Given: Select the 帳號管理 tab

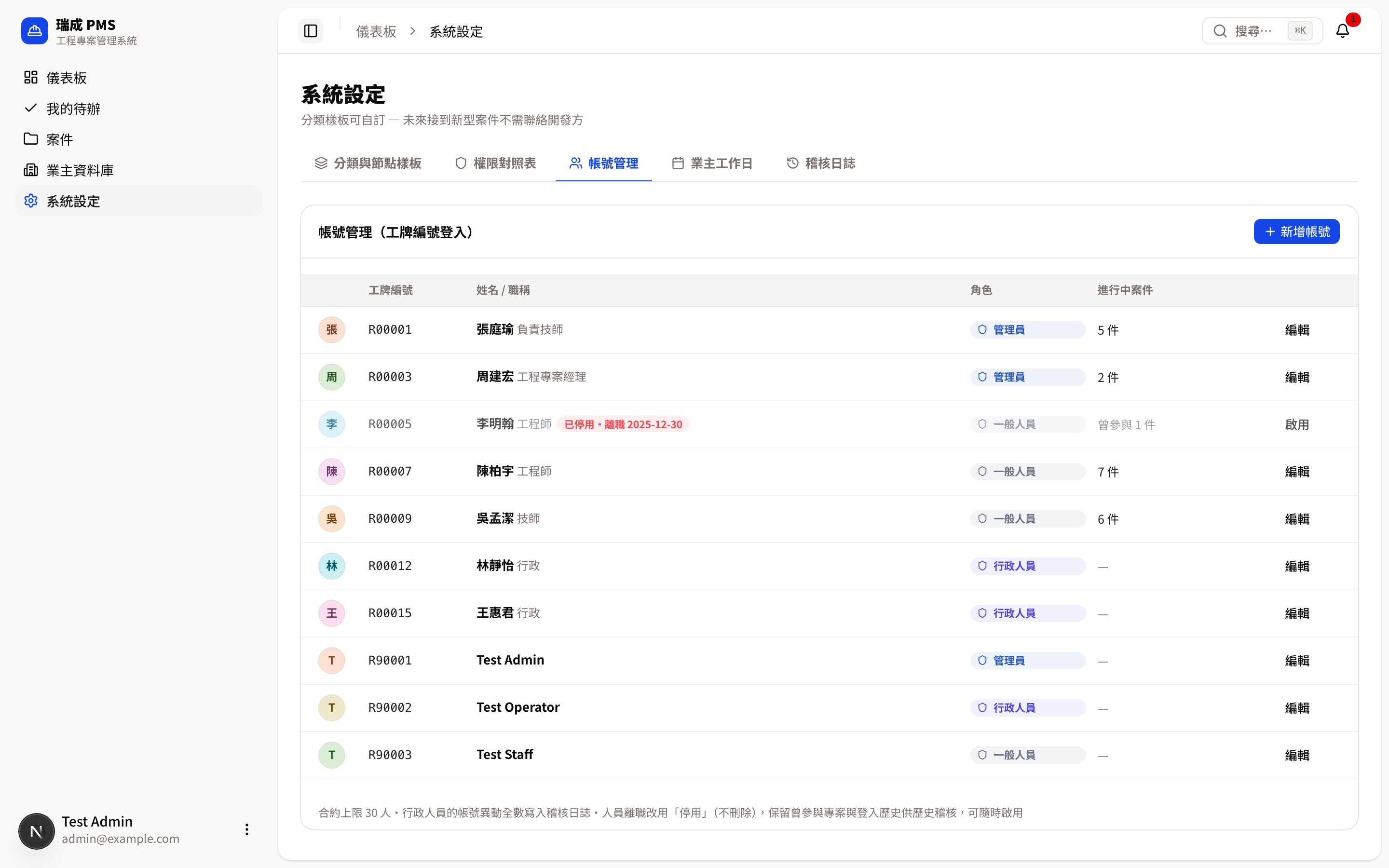Looking at the screenshot, I should tap(604, 163).
